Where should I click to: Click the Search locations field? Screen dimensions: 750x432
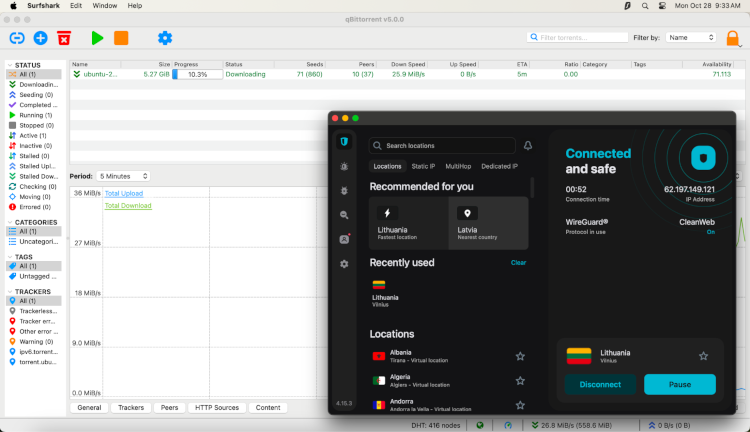coord(442,145)
